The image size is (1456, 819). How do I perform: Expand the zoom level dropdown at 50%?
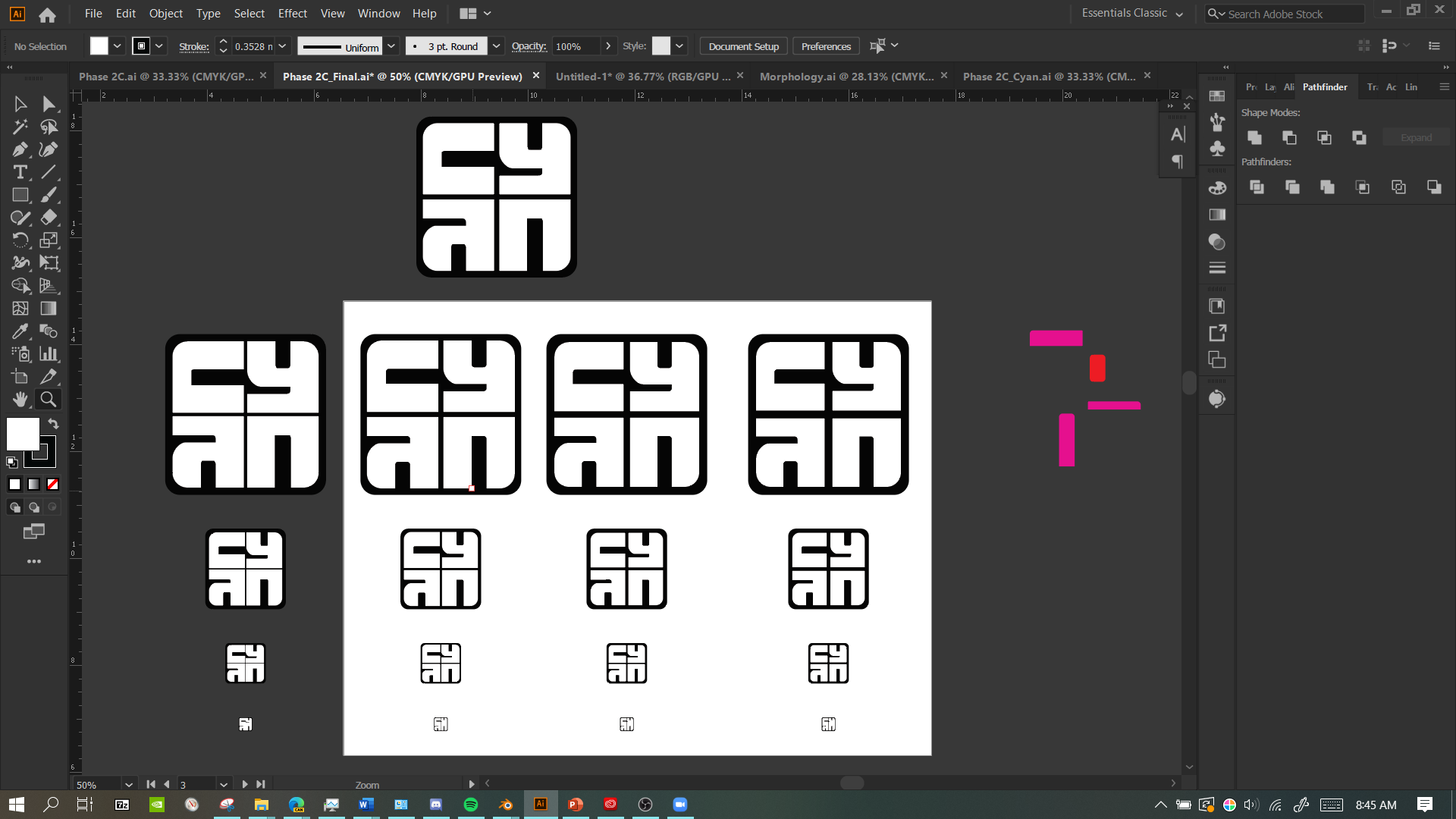coord(128,784)
